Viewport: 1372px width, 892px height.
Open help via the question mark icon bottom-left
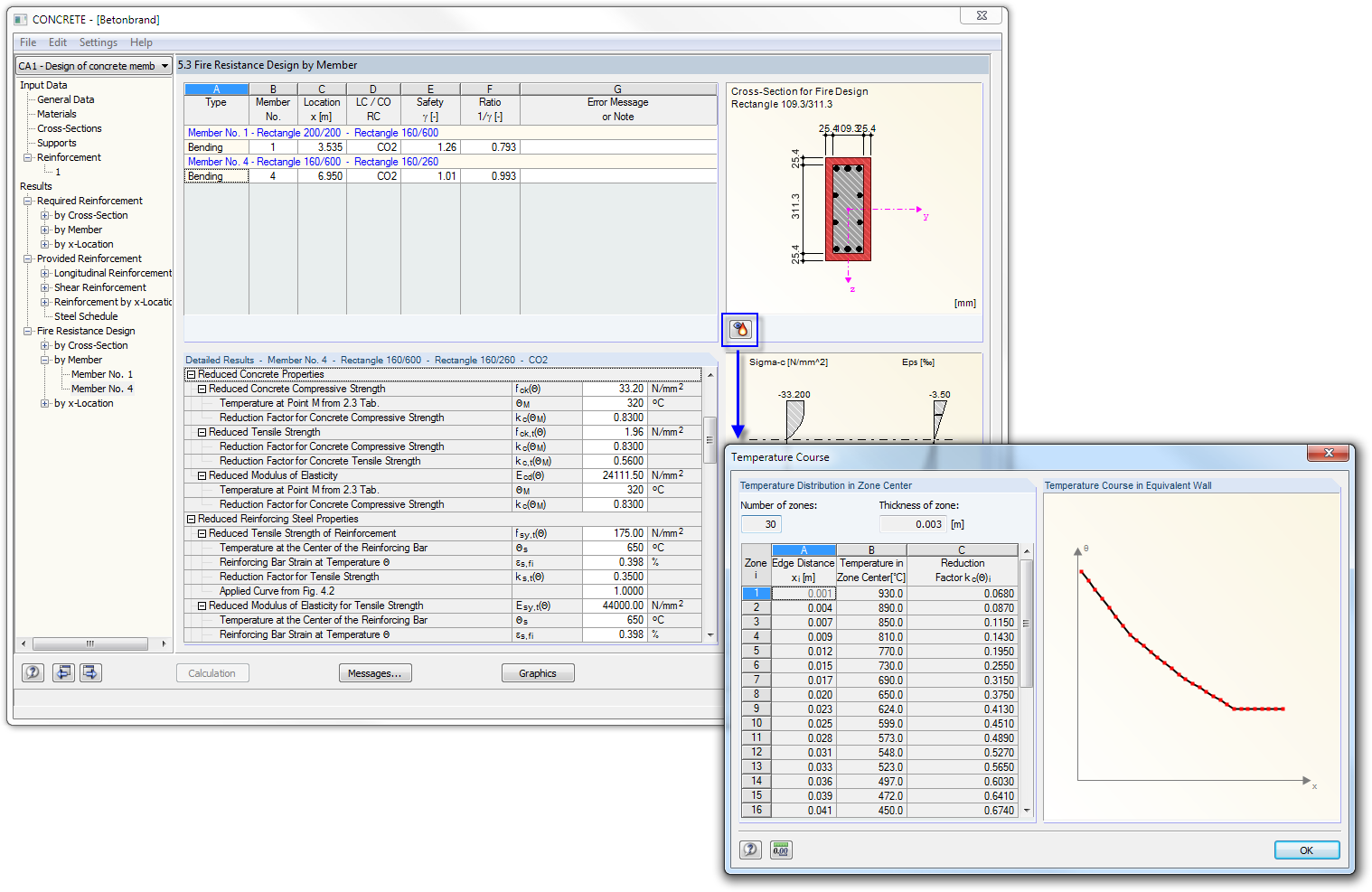pos(32,672)
